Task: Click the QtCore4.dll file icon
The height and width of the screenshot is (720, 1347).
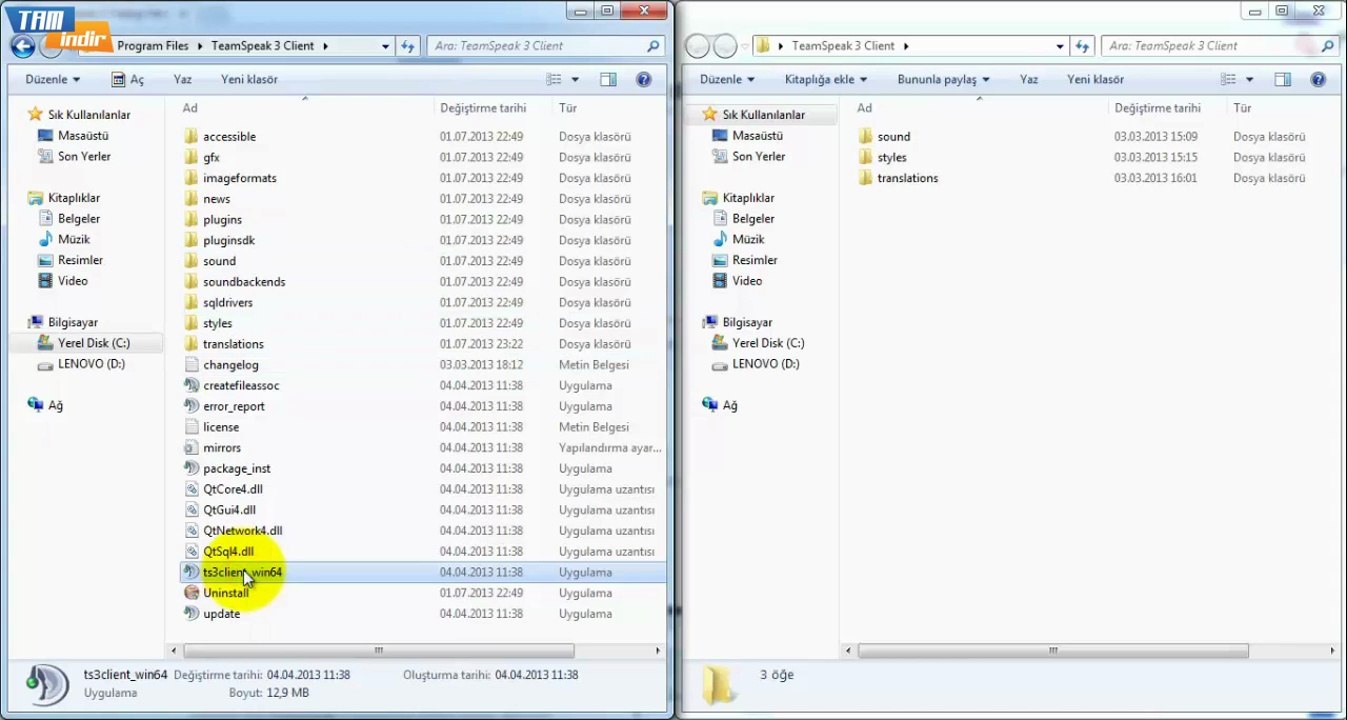Action: pyautogui.click(x=193, y=489)
